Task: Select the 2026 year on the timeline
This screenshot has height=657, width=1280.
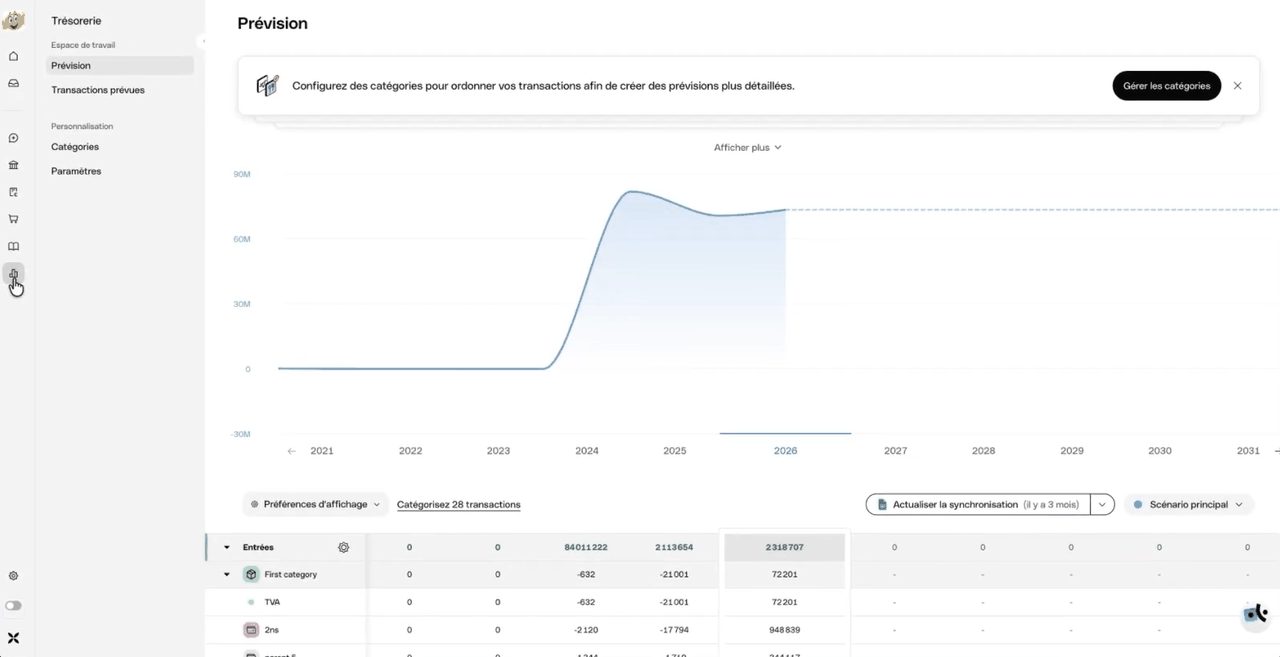Action: [786, 451]
